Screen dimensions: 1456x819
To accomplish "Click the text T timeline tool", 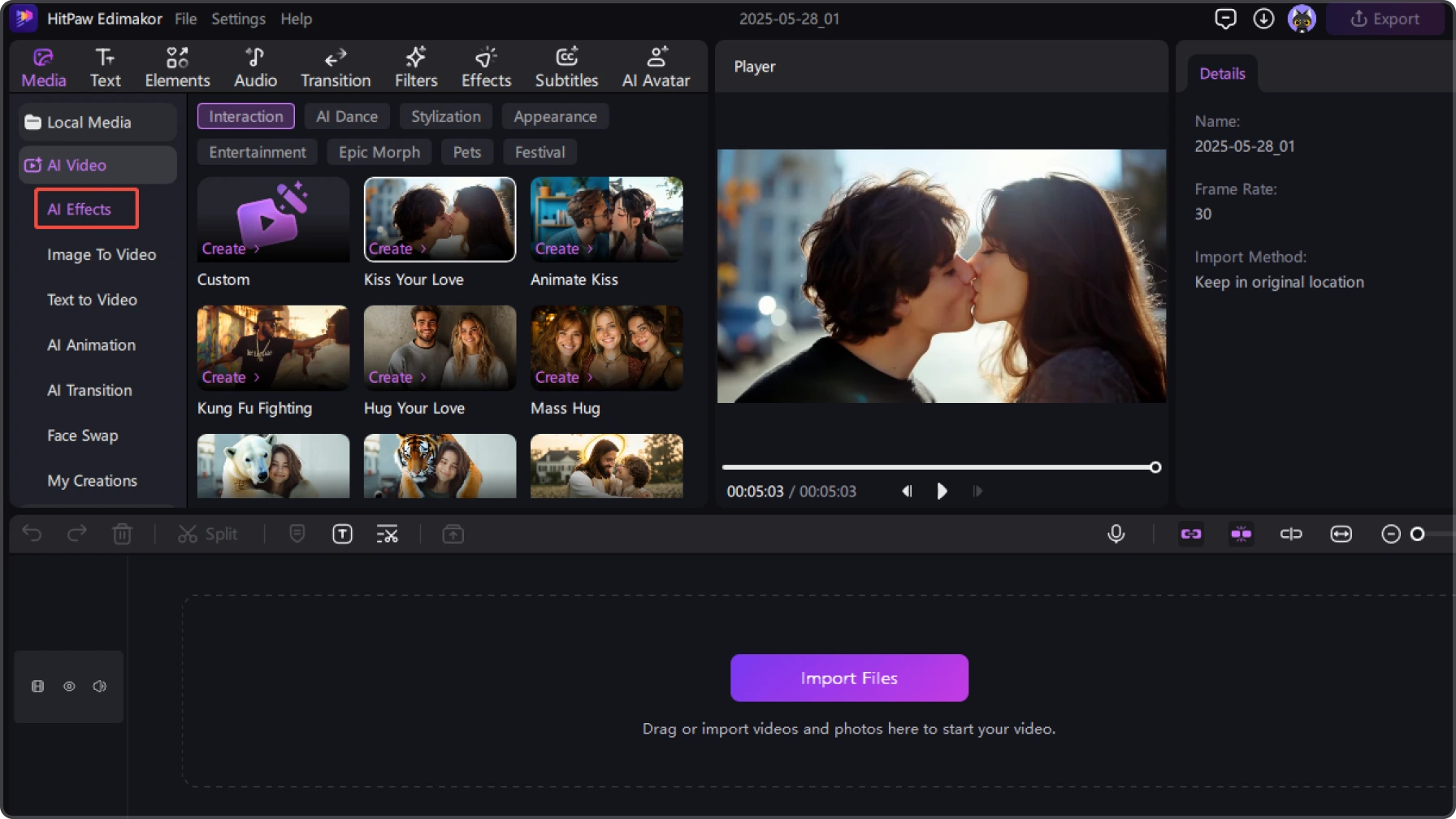I will coord(342,534).
